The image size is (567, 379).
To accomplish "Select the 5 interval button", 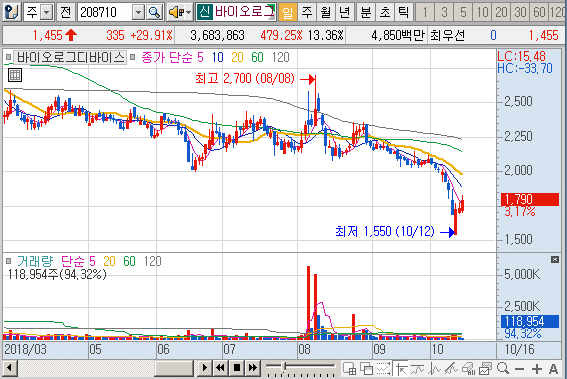I will click(x=463, y=12).
